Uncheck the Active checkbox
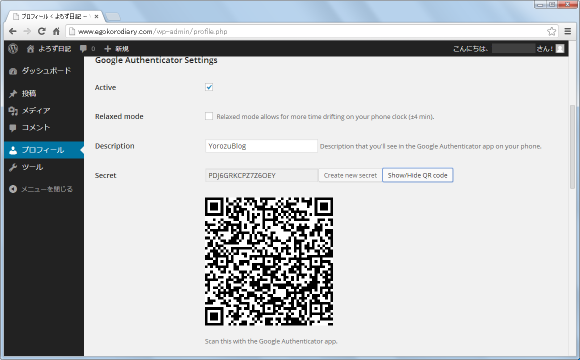 click(x=209, y=87)
